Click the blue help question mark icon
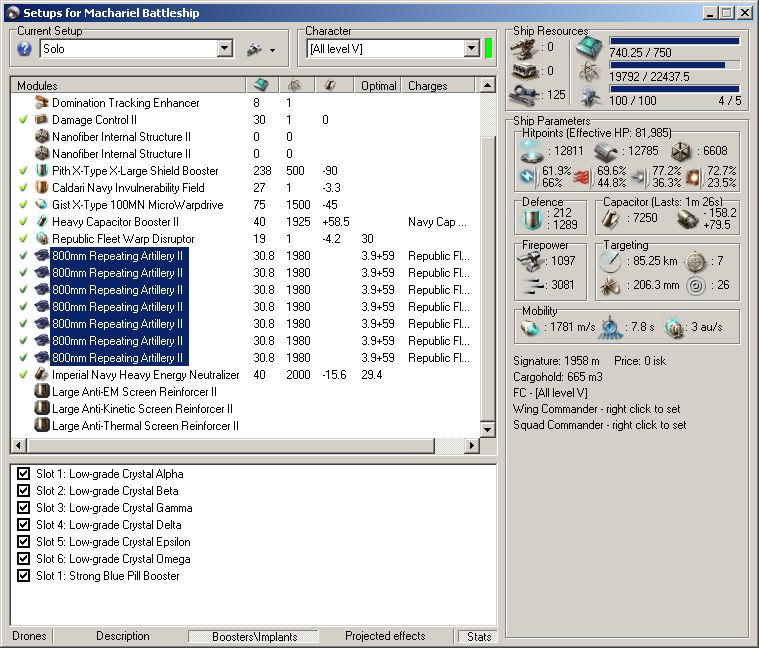The height and width of the screenshot is (648, 759). coord(25,49)
